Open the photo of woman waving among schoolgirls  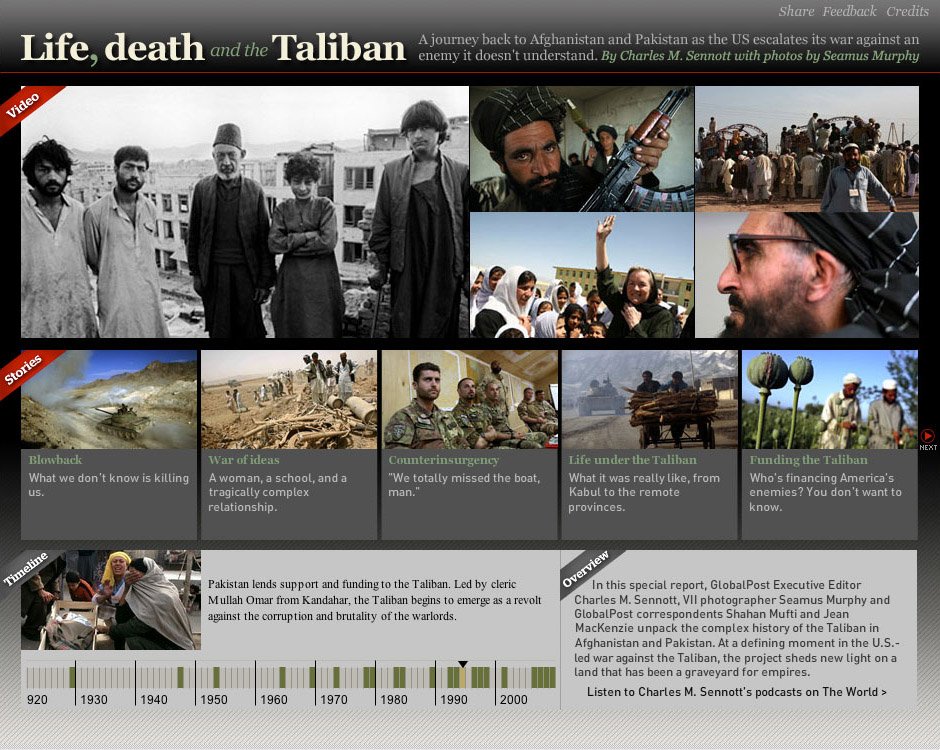pyautogui.click(x=582, y=275)
